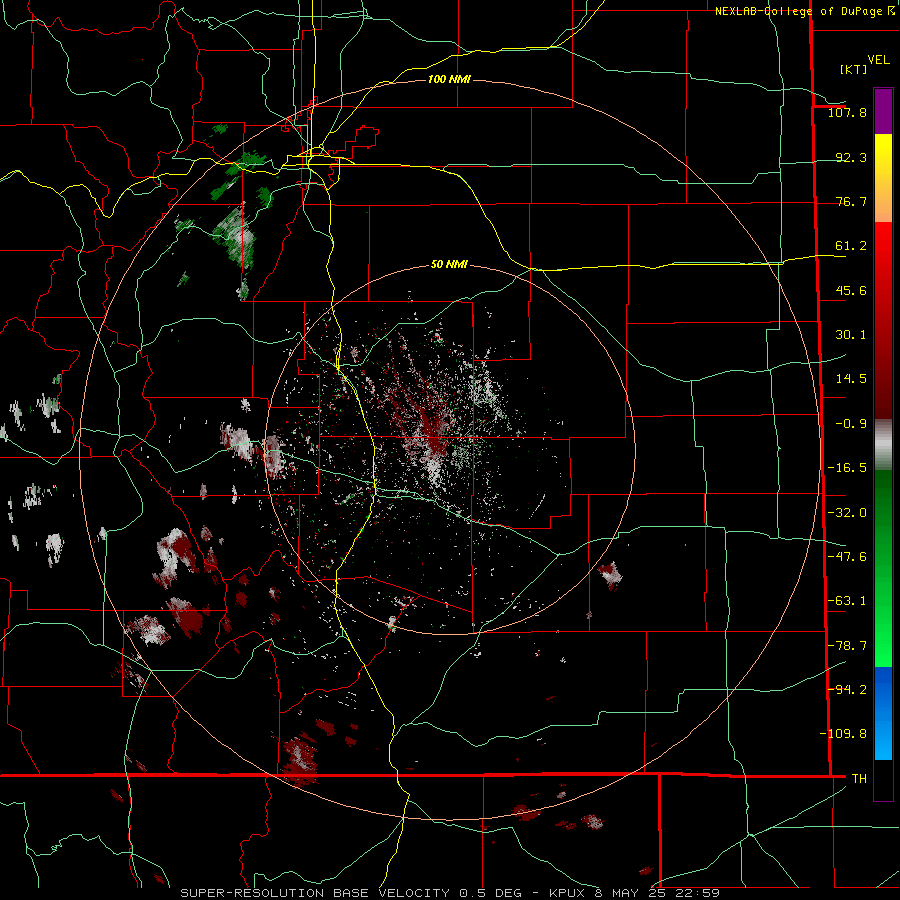Click the 30.1 legend value
The image size is (900, 900).
pyautogui.click(x=851, y=335)
